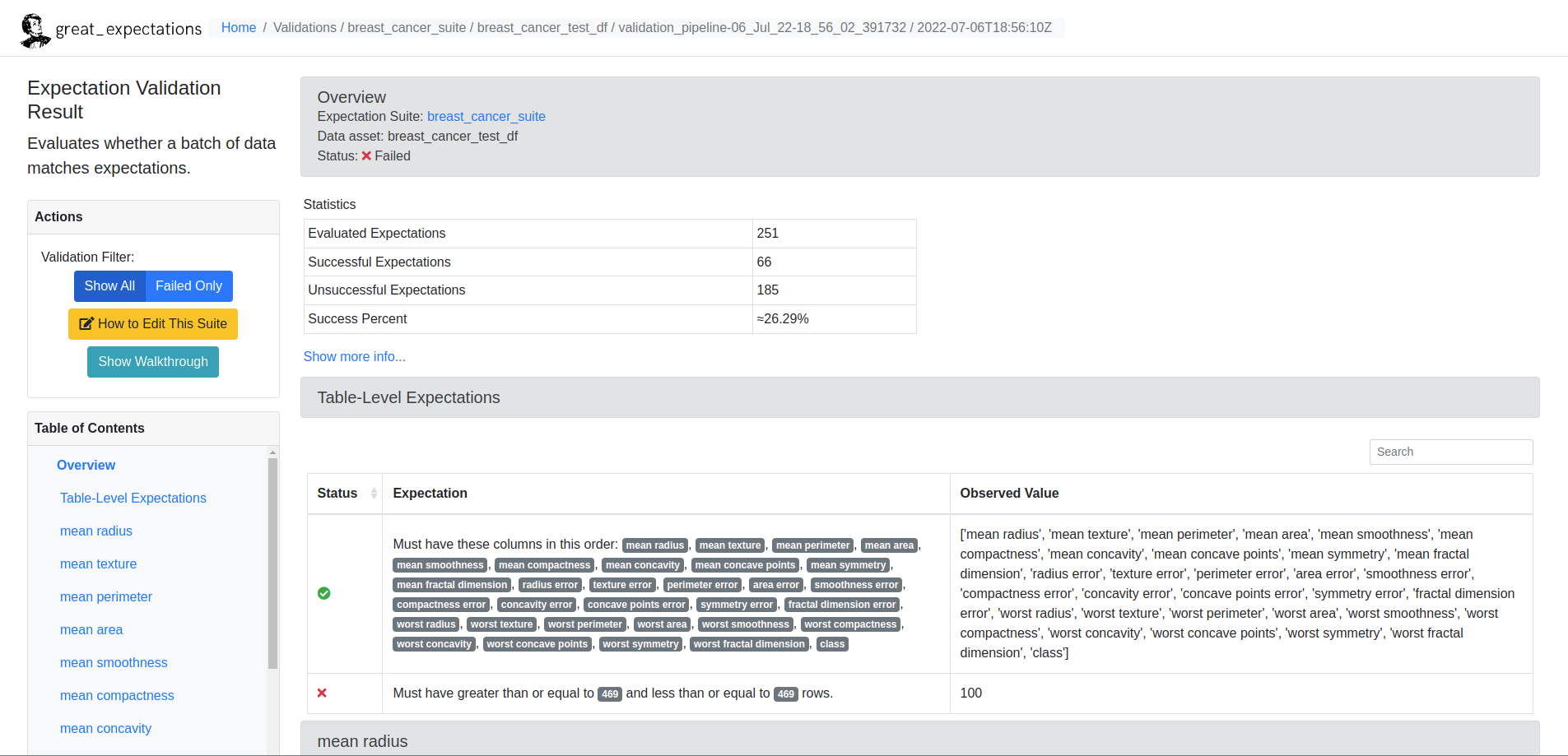The height and width of the screenshot is (756, 1568).
Task: Click the red X on the row count expectation
Action: click(x=322, y=693)
